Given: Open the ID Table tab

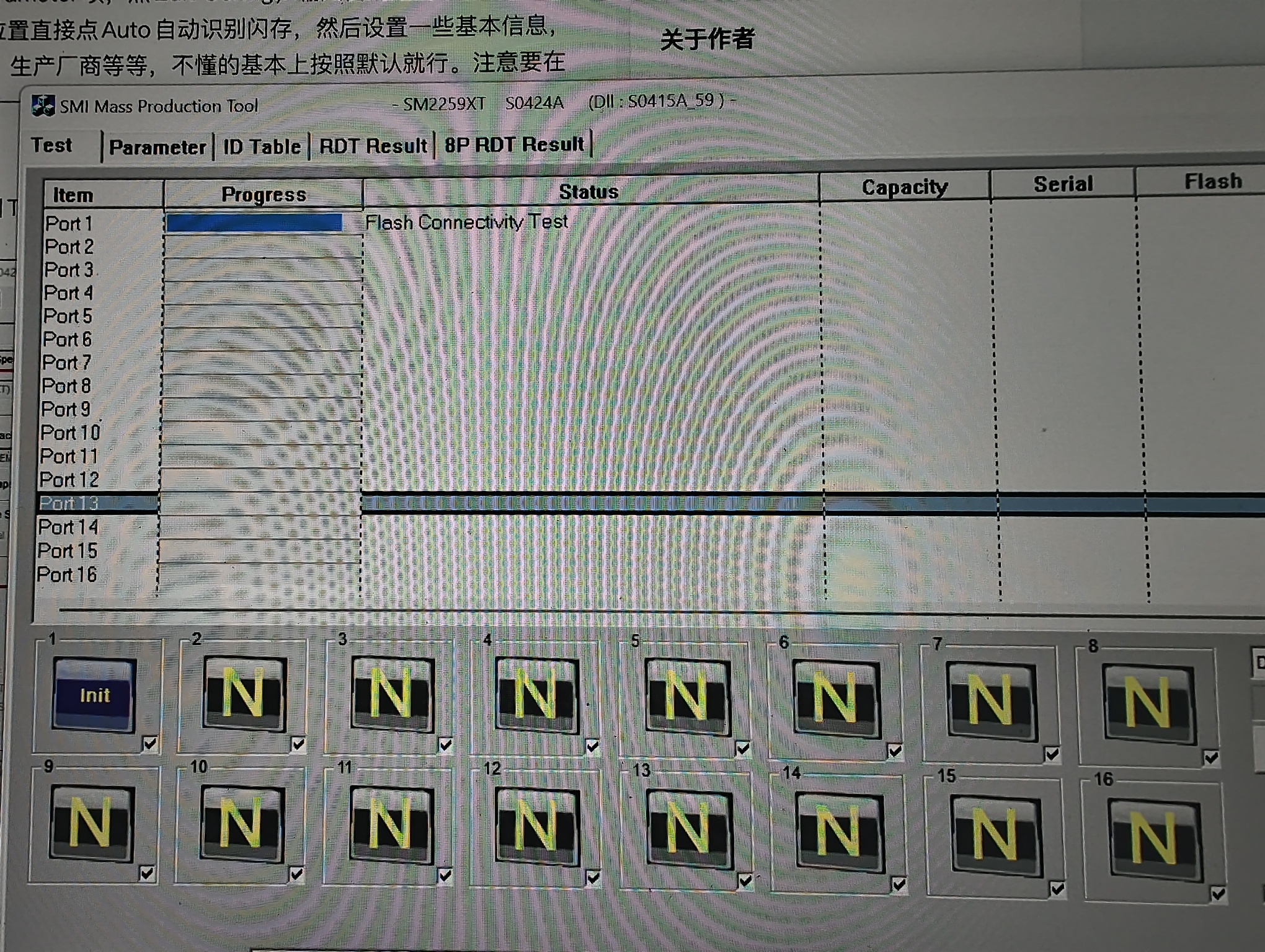Looking at the screenshot, I should [x=262, y=147].
